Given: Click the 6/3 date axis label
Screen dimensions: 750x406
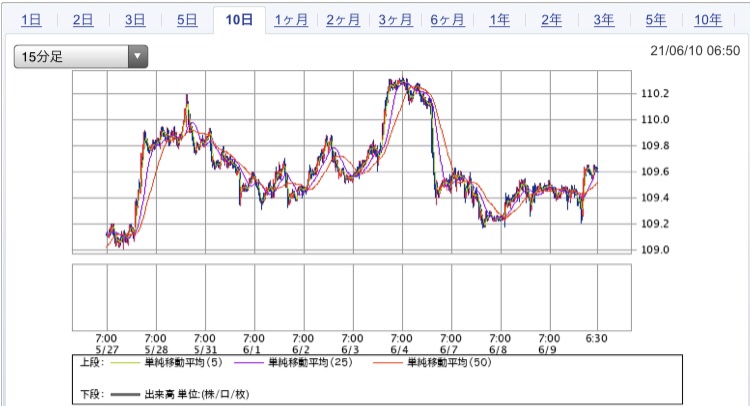Looking at the screenshot, I should (x=350, y=350).
